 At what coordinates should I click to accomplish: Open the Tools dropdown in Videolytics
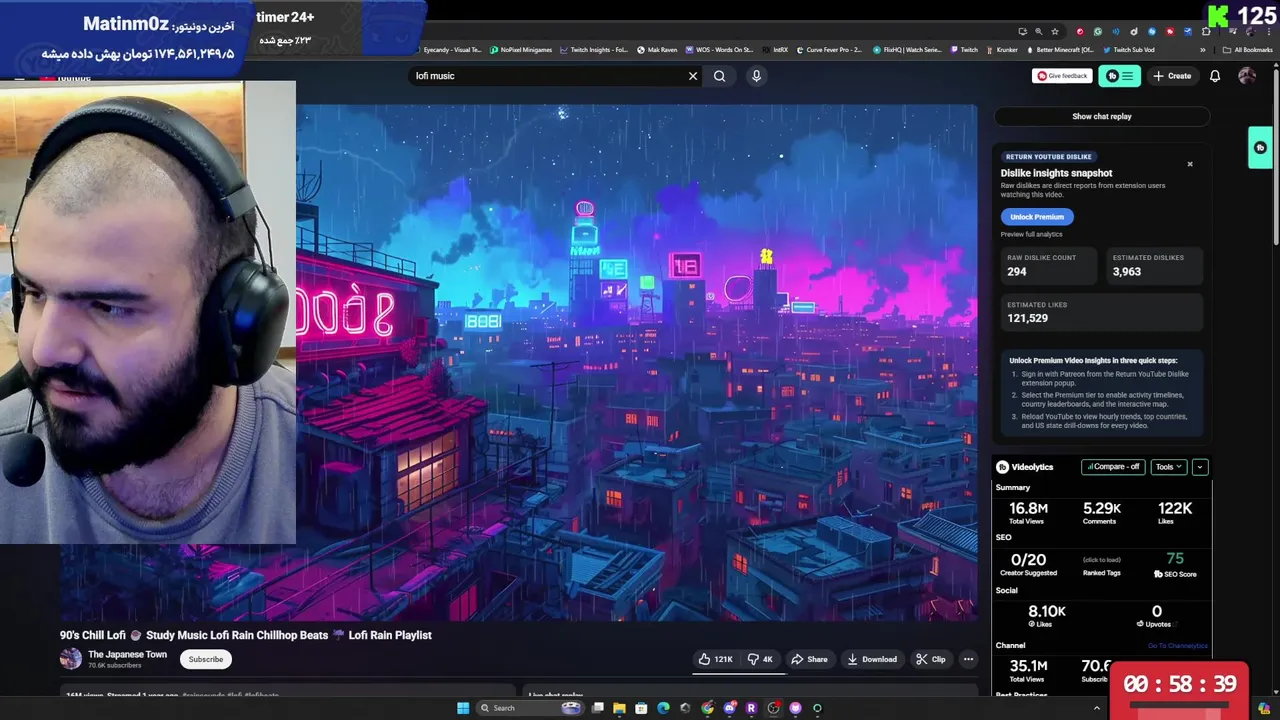click(x=1168, y=467)
